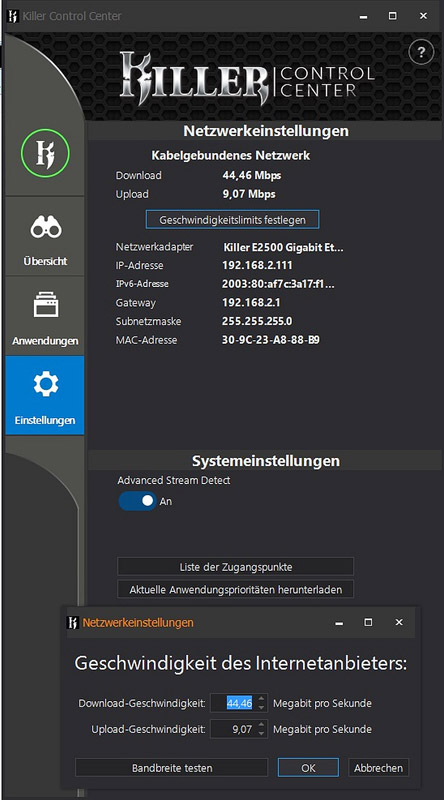
Task: Decrease Upload-Geschwindigkeit with down arrow
Action: pos(261,733)
